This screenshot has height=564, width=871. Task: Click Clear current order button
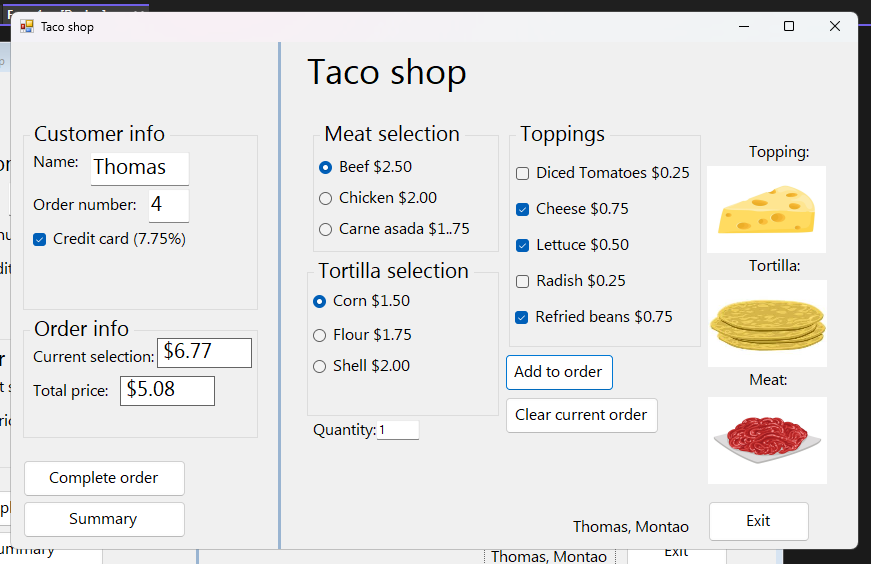point(581,415)
